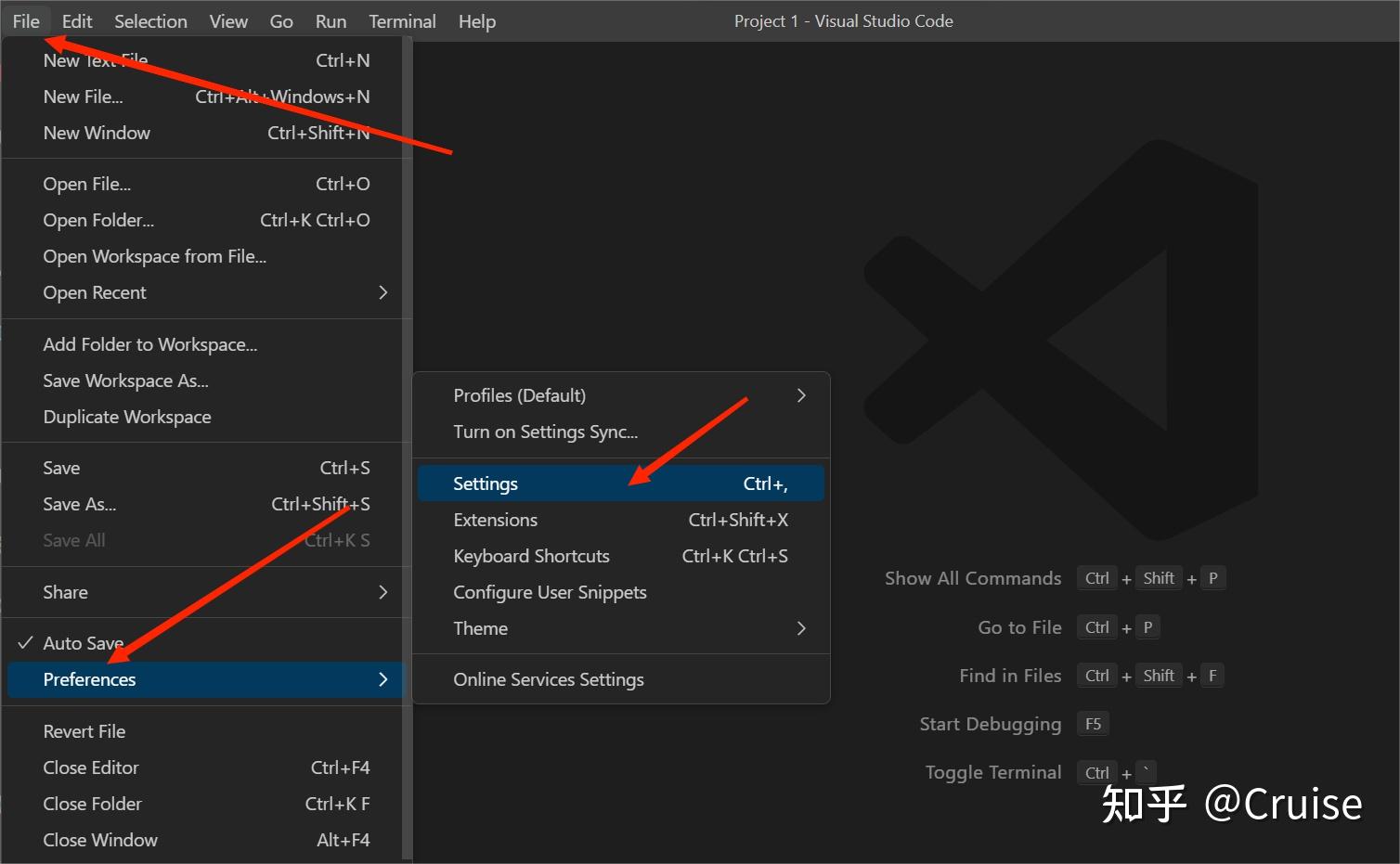The width and height of the screenshot is (1400, 864).
Task: Select New Window from the File menu
Action: pos(97,132)
